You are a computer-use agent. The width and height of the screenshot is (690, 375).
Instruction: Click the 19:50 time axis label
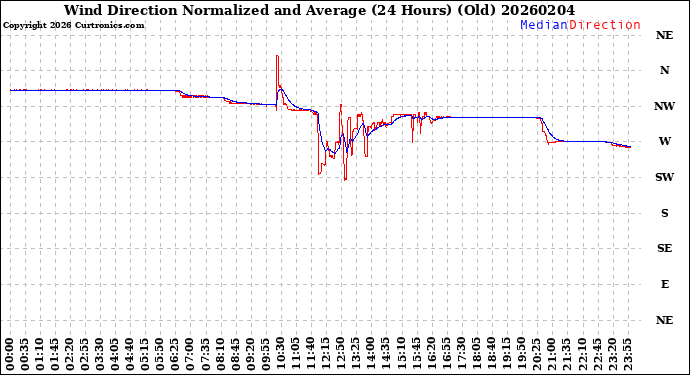click(521, 354)
